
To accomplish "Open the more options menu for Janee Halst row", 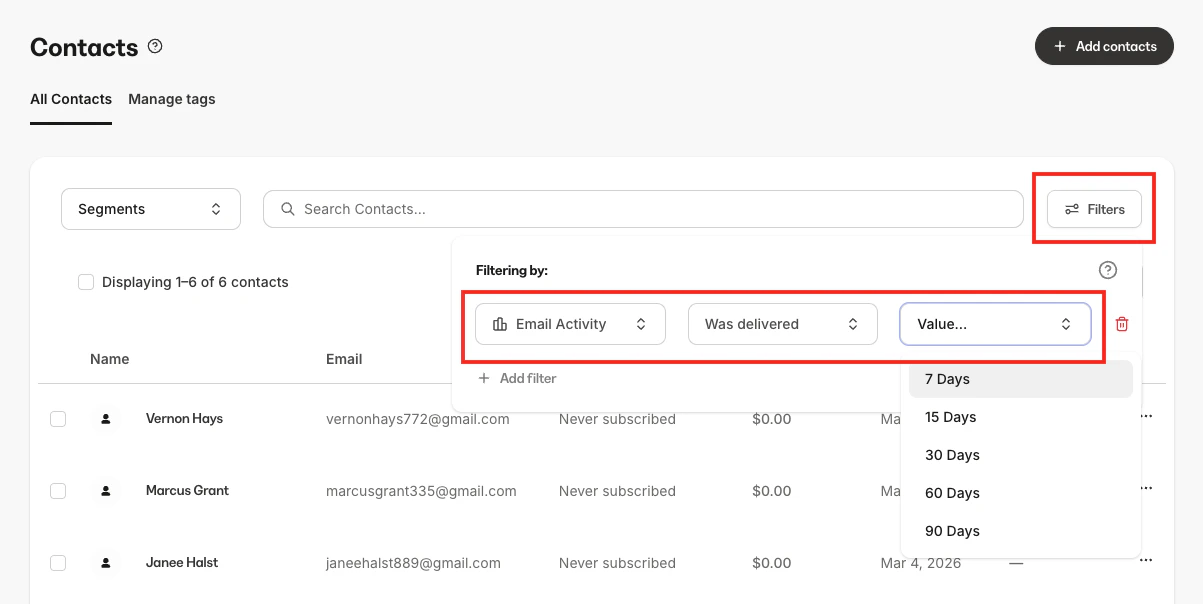I will (x=1146, y=561).
